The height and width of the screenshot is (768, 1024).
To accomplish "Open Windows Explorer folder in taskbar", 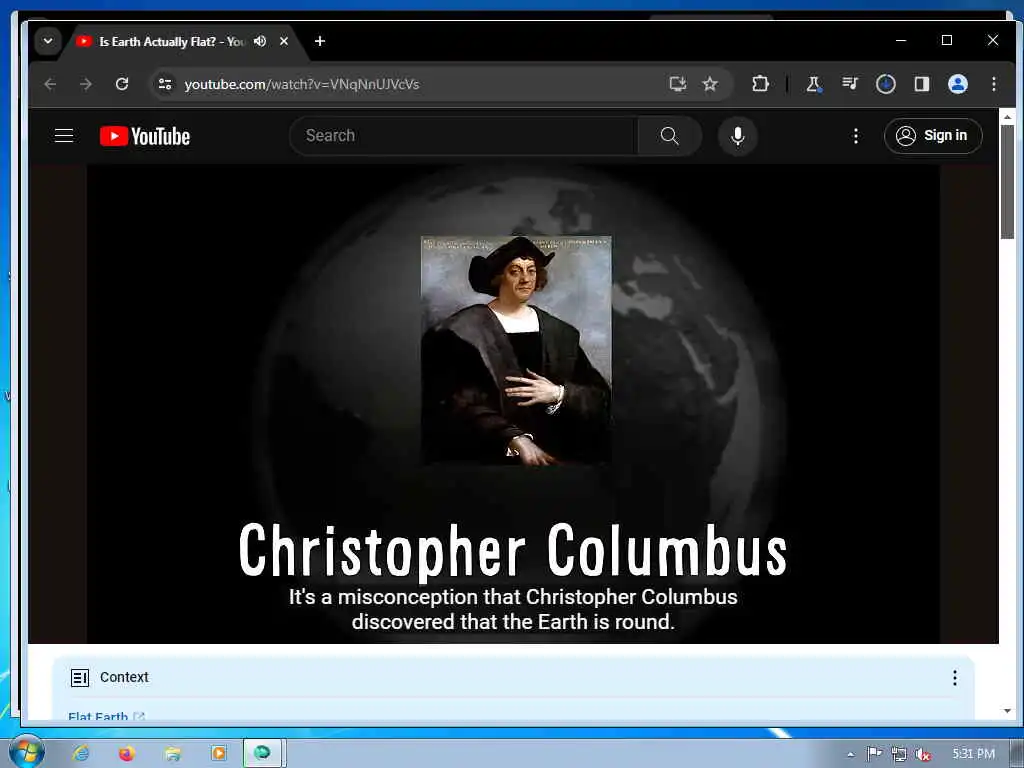I will [x=172, y=753].
